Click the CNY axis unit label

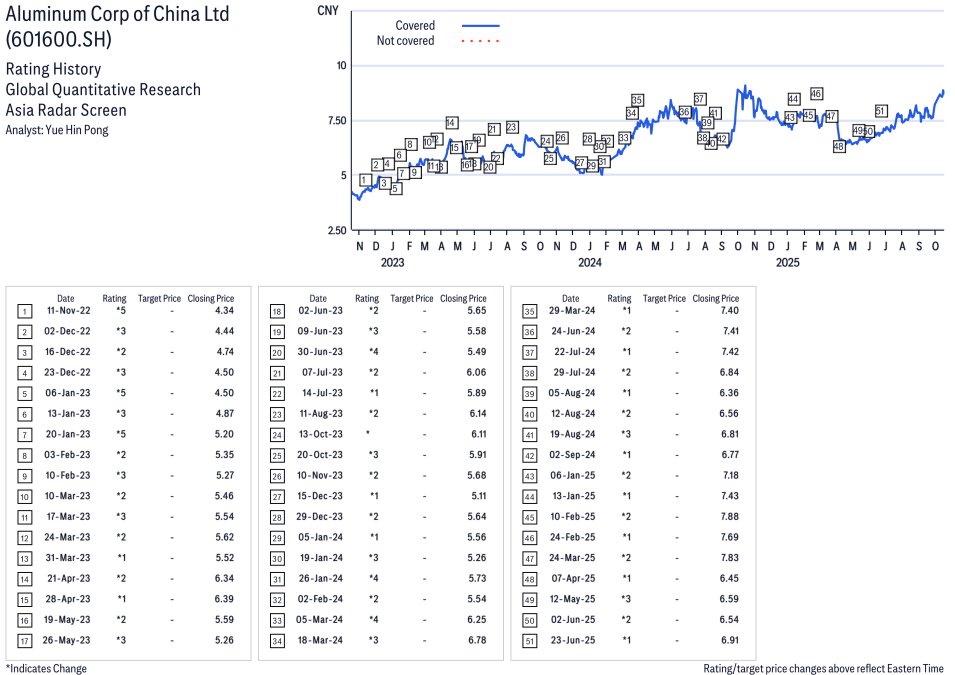pyautogui.click(x=327, y=11)
